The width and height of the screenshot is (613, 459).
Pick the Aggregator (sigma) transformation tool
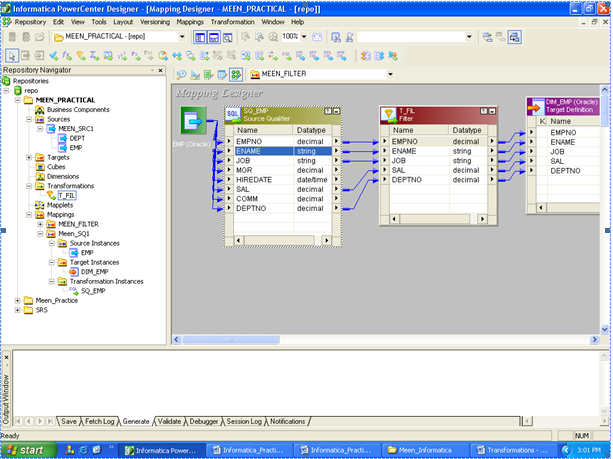95,56
